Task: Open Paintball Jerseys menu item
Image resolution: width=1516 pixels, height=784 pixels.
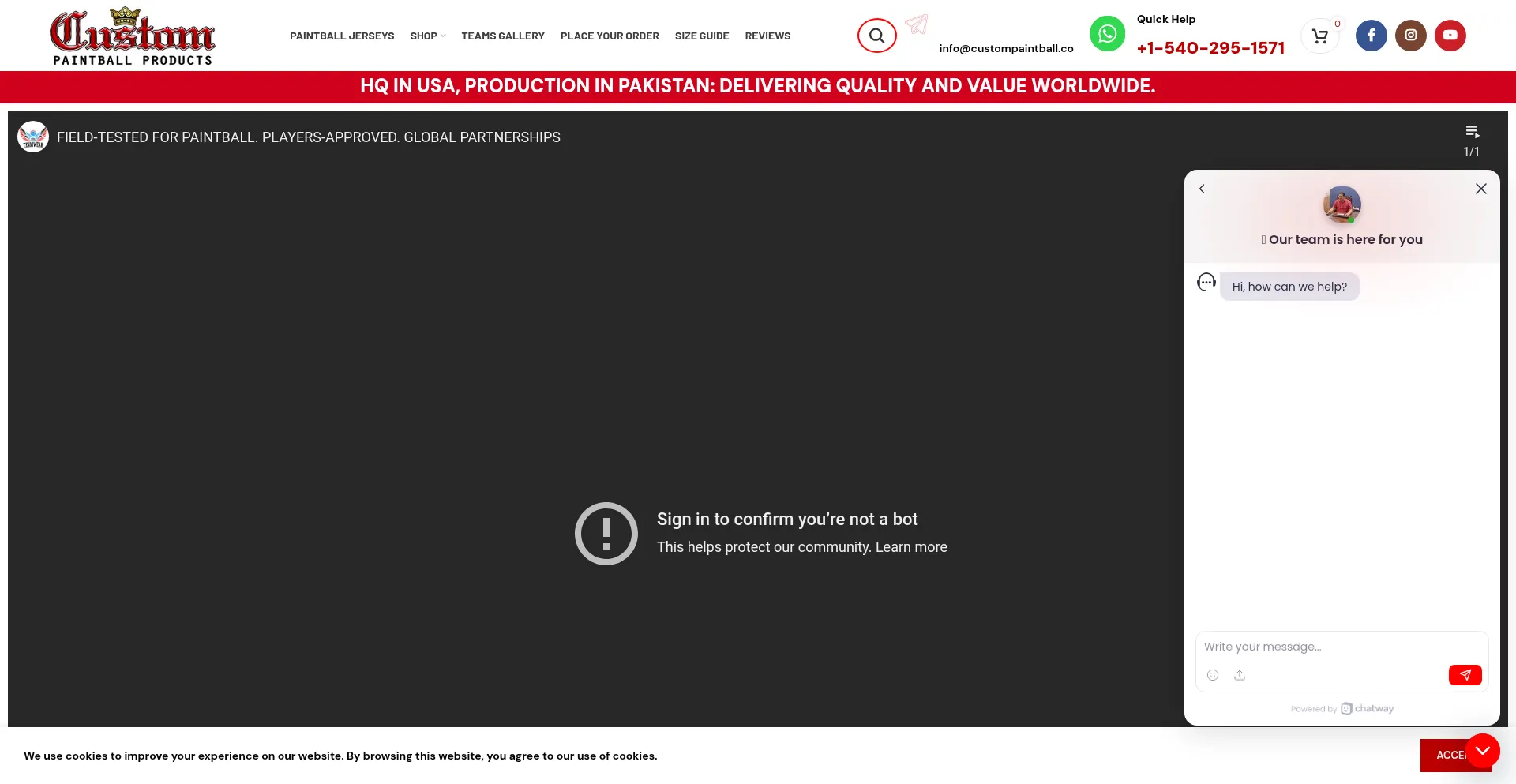Action: coord(342,36)
